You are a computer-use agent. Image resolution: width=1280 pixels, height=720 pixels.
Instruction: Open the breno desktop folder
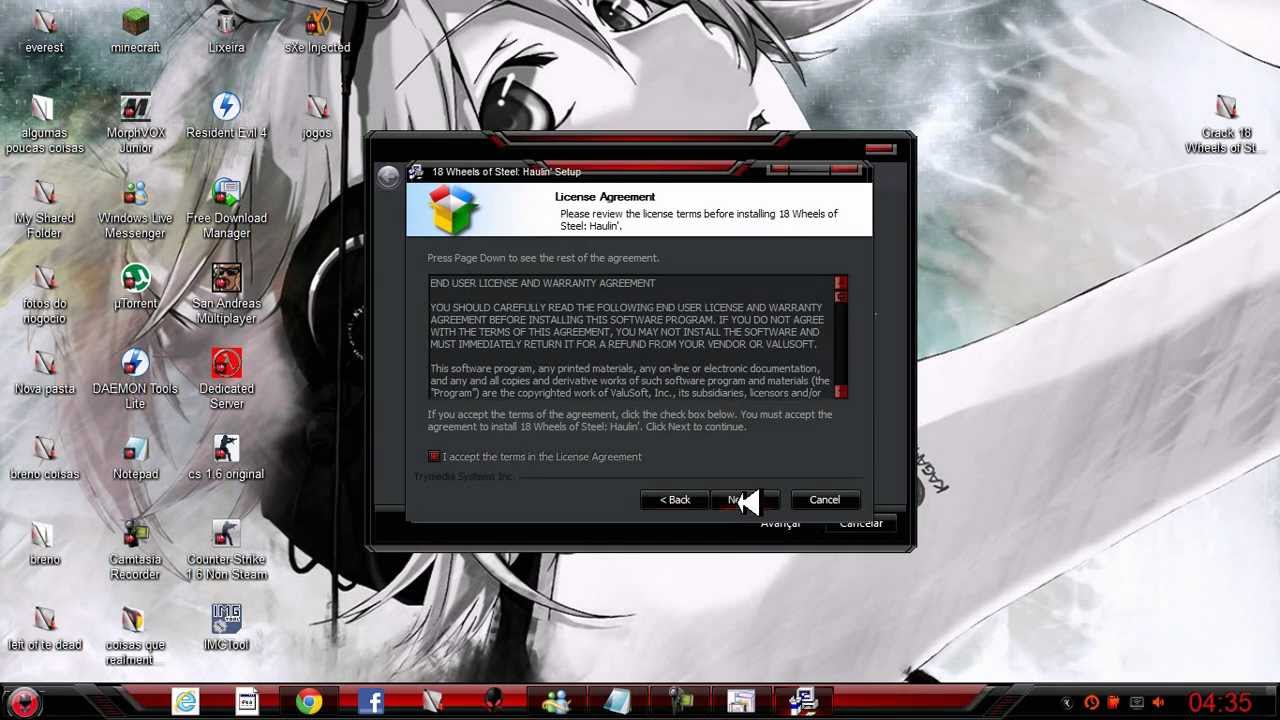pyautogui.click(x=44, y=543)
